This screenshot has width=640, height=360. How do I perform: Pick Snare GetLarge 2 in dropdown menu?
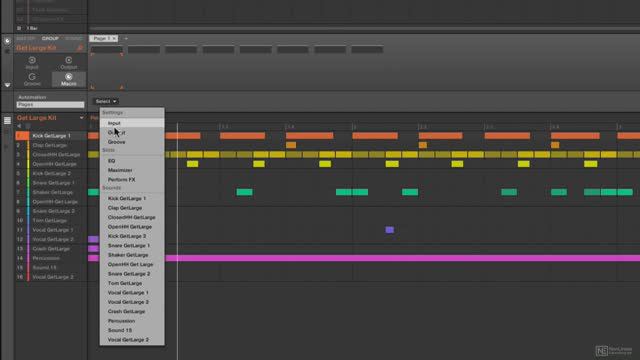(x=132, y=273)
